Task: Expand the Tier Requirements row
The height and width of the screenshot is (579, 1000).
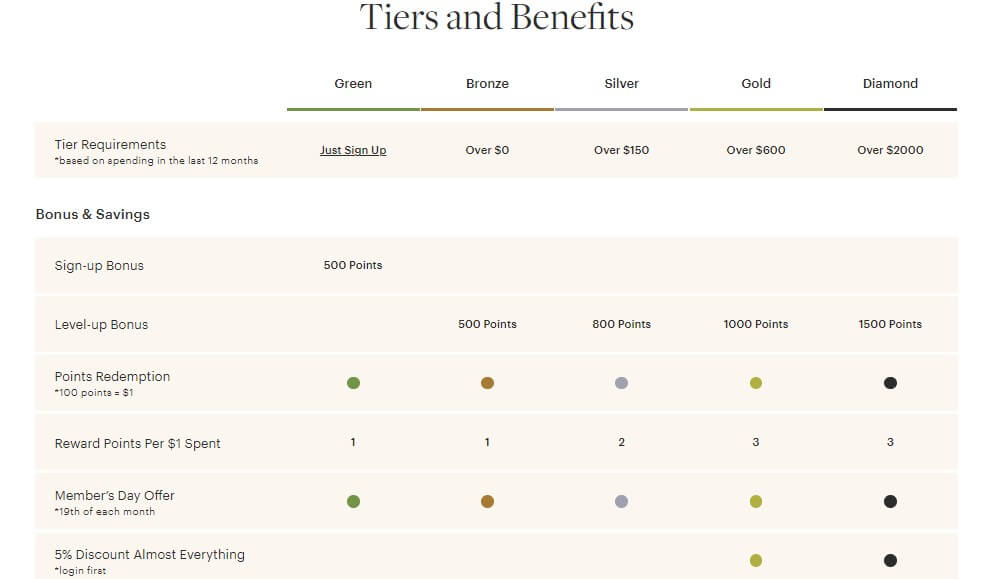Action: (x=110, y=144)
